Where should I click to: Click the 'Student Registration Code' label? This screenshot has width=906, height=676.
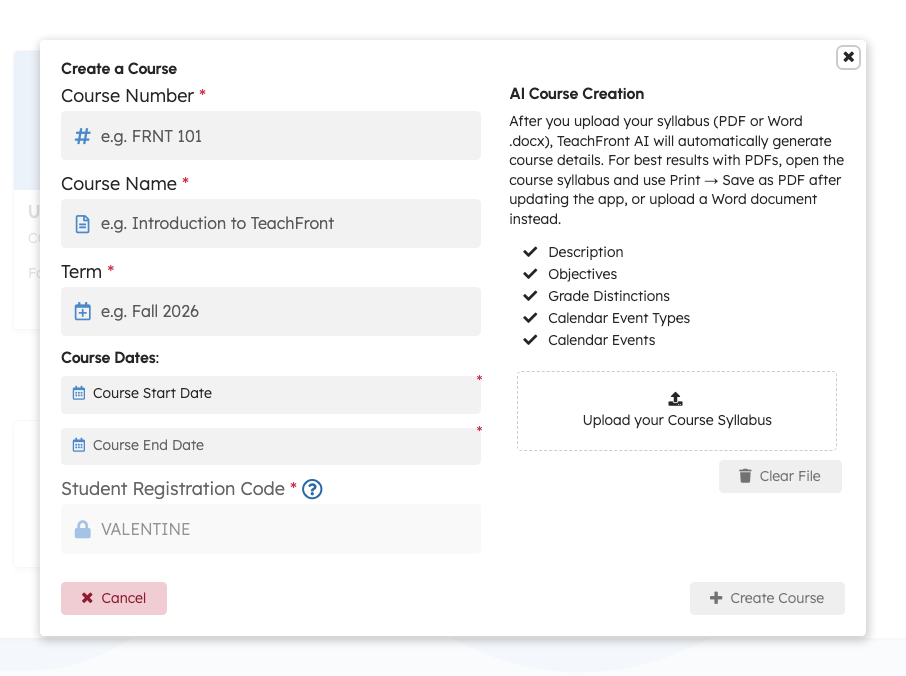(x=173, y=489)
